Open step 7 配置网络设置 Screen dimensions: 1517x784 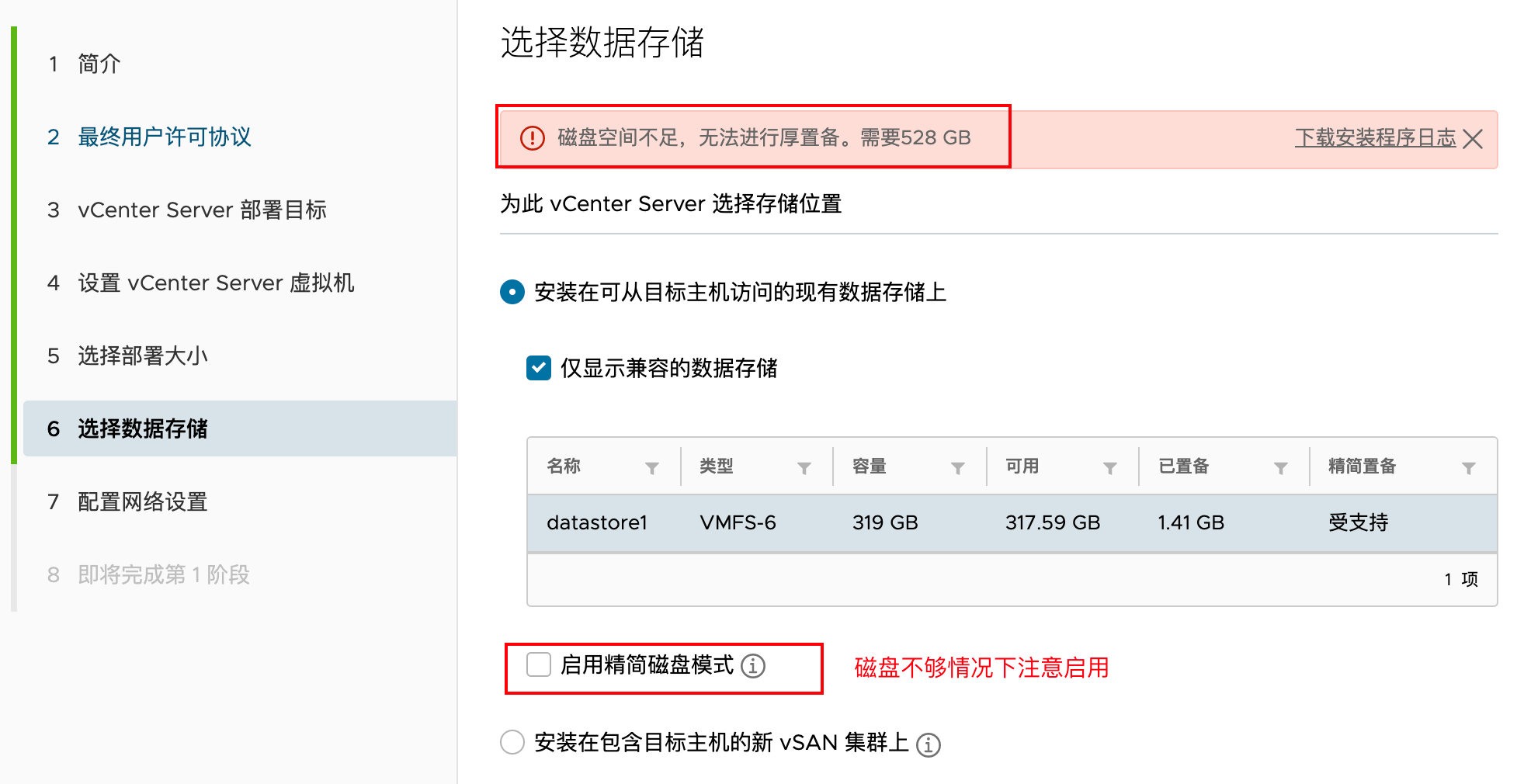(x=143, y=502)
